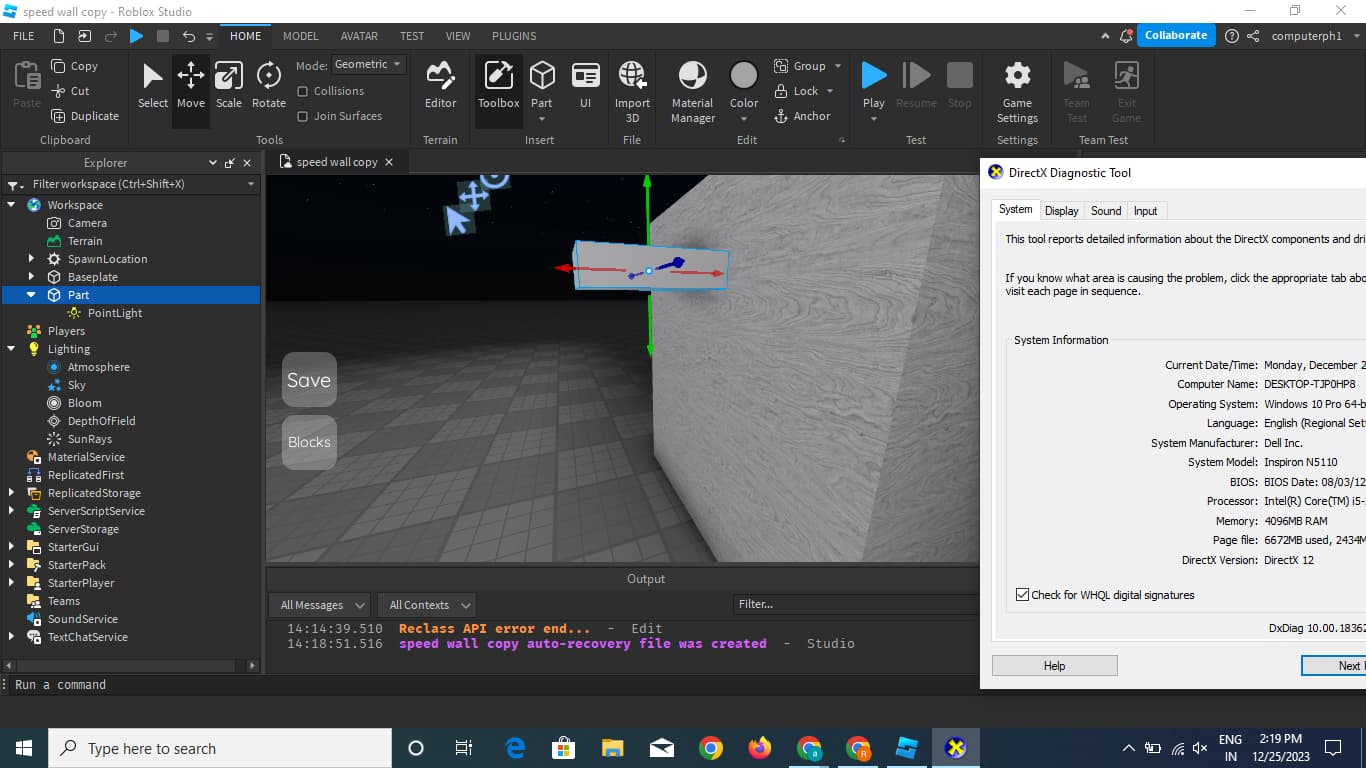1366x768 pixels.
Task: Click the Collaborate button
Action: tap(1176, 35)
